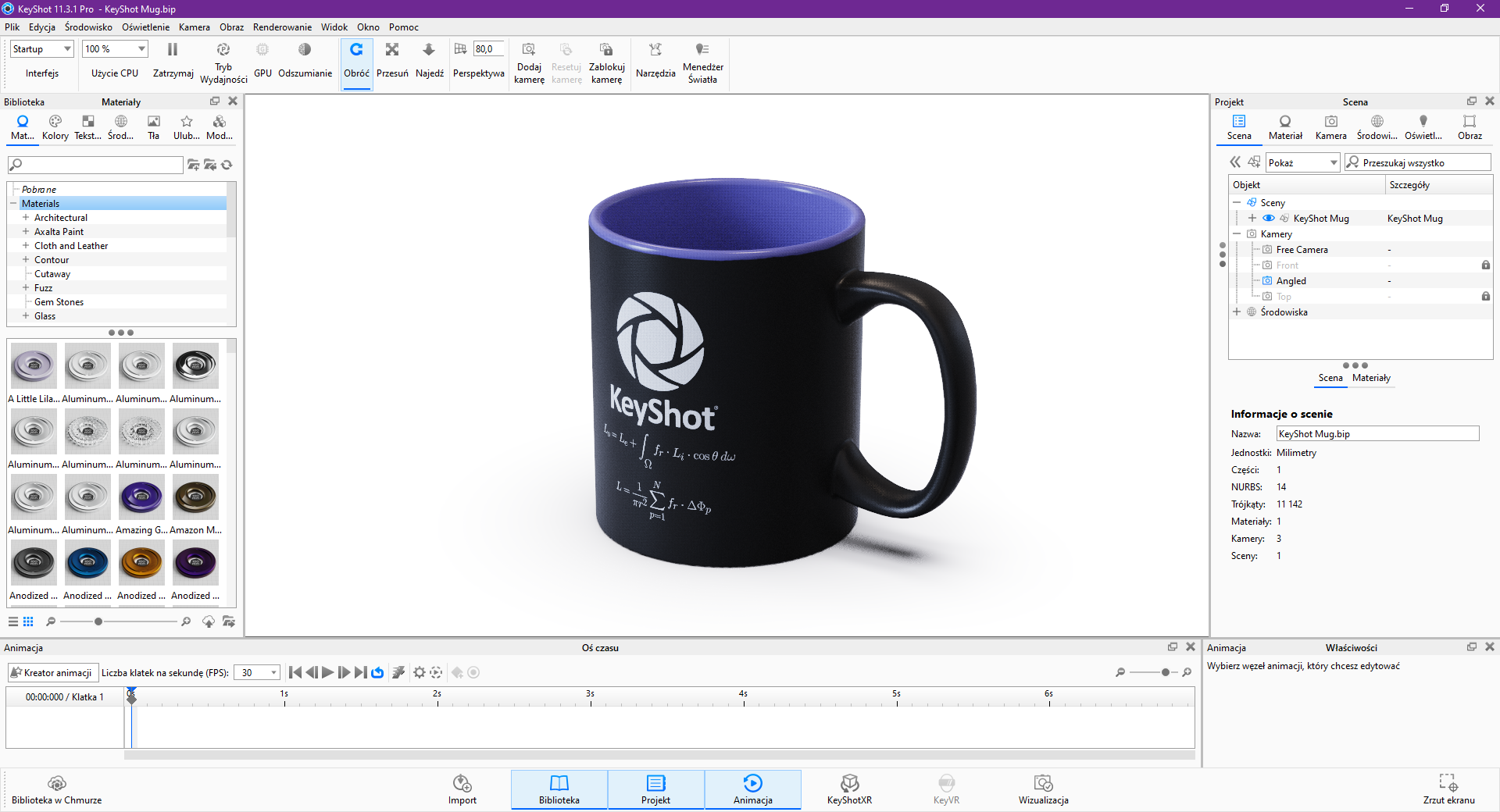The height and width of the screenshot is (812, 1500).
Task: Click the timeline playhead marker
Action: point(131,696)
